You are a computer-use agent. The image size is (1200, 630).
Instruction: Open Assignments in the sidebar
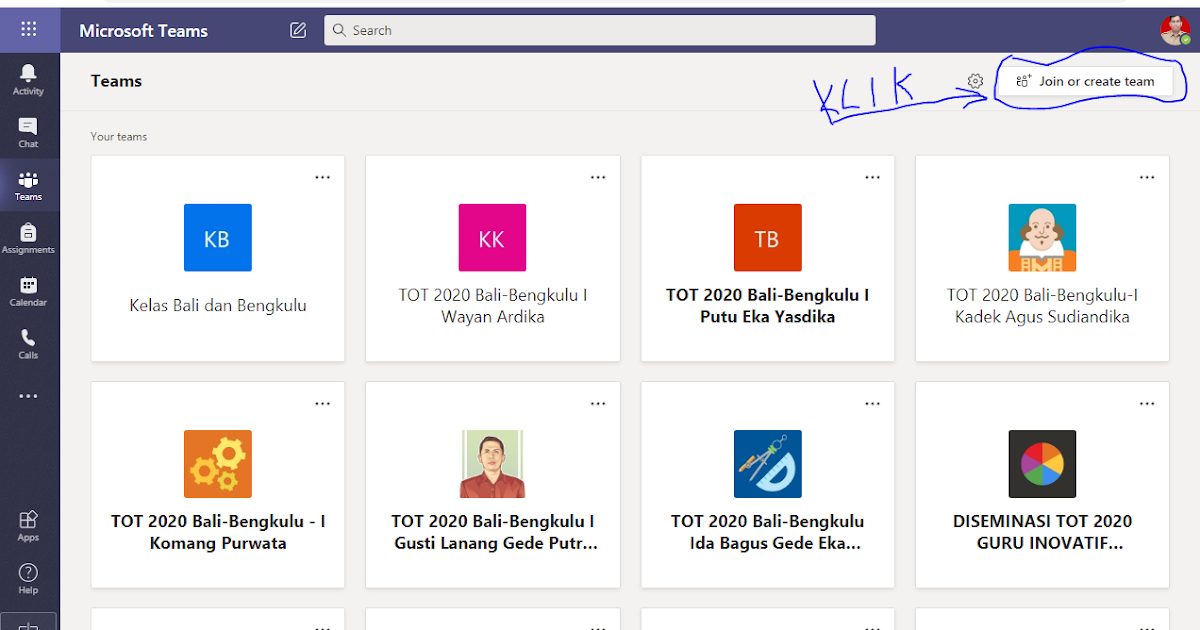point(28,238)
